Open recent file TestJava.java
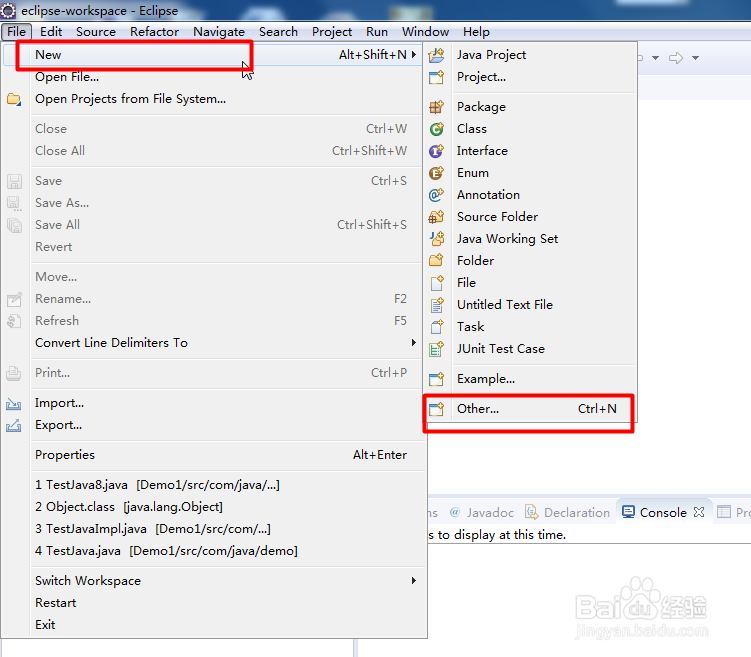Viewport: 751px width, 657px height. coord(214,551)
